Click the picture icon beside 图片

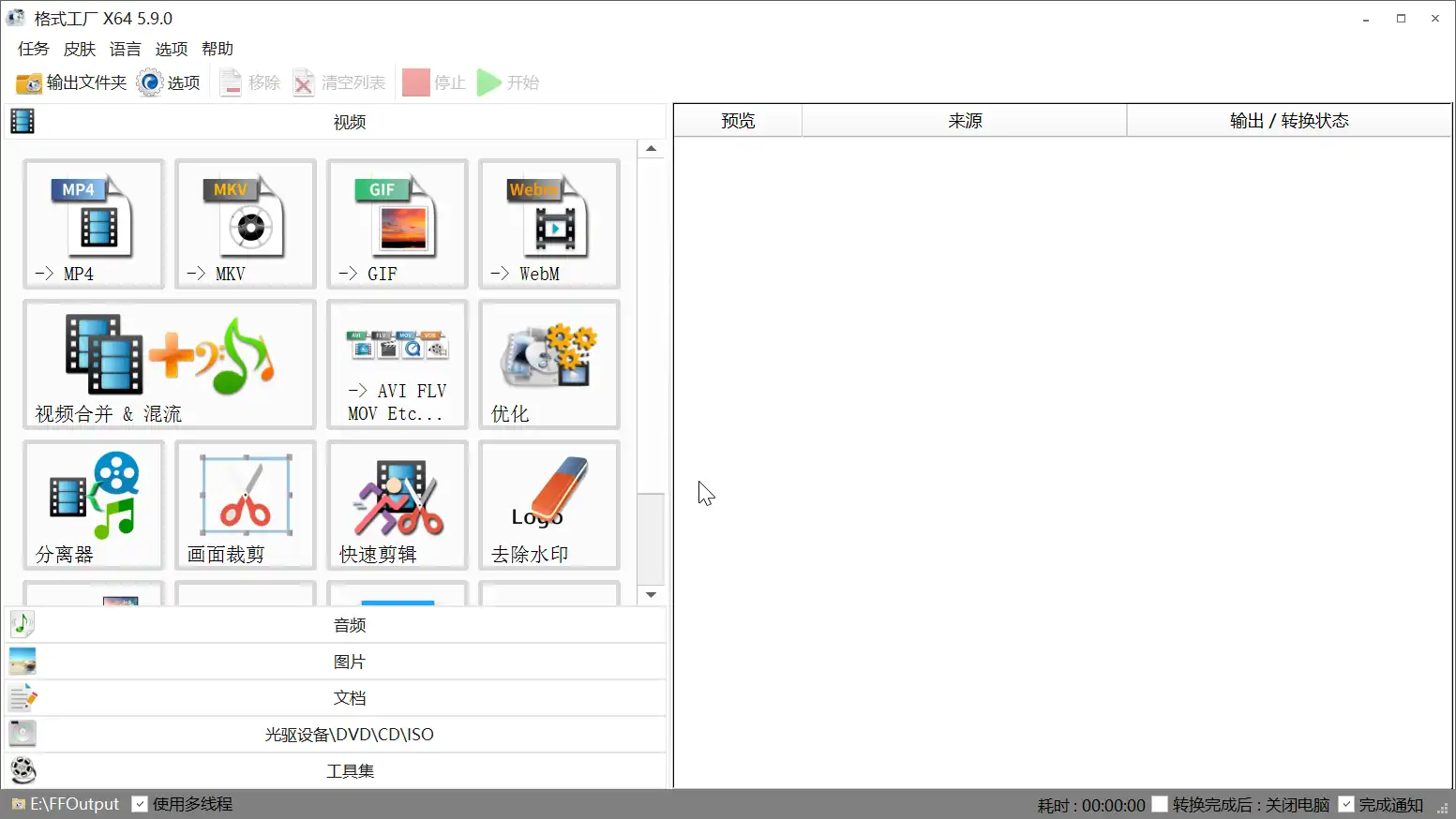pos(23,662)
